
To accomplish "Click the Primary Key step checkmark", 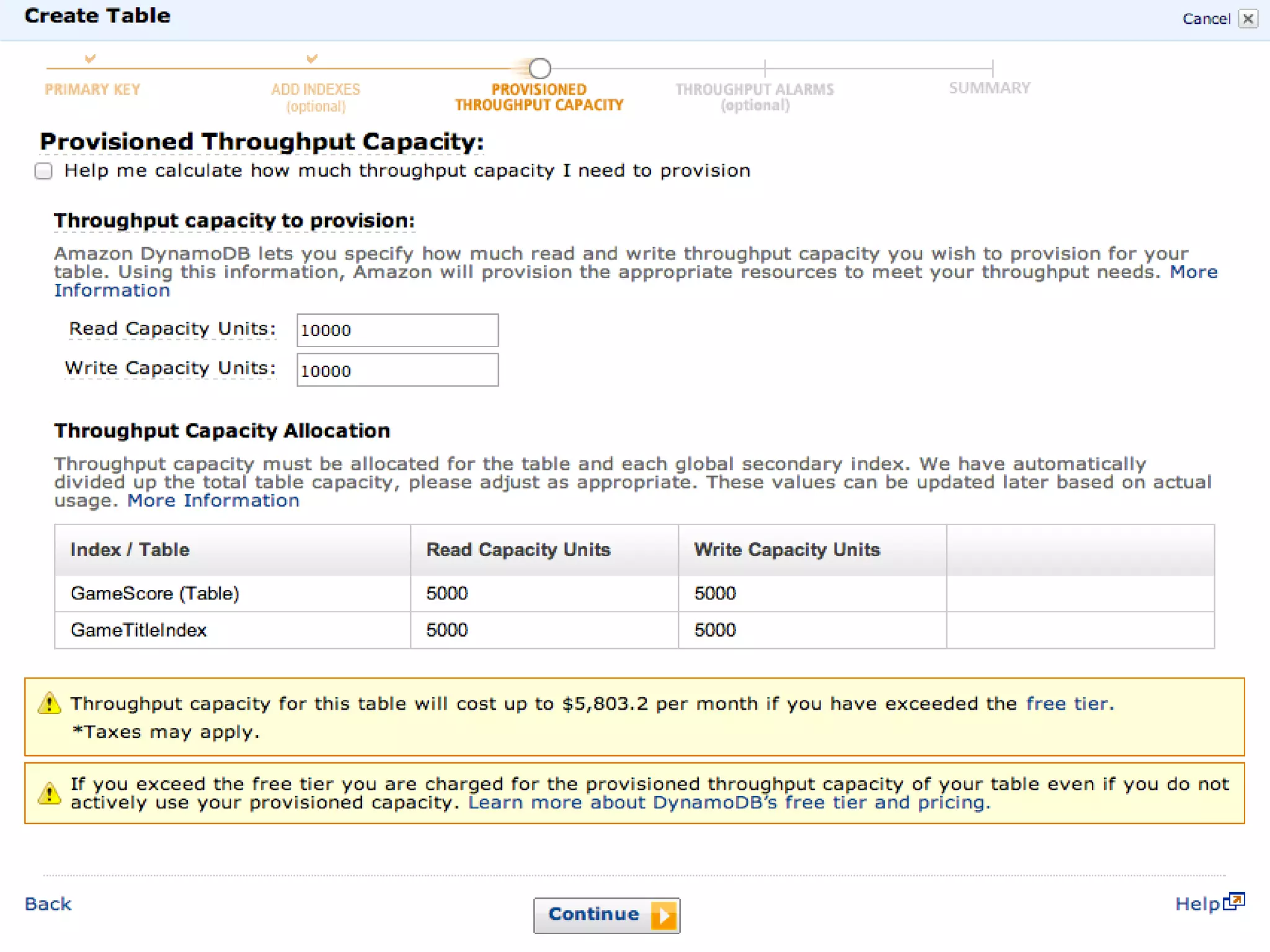I will [x=91, y=59].
